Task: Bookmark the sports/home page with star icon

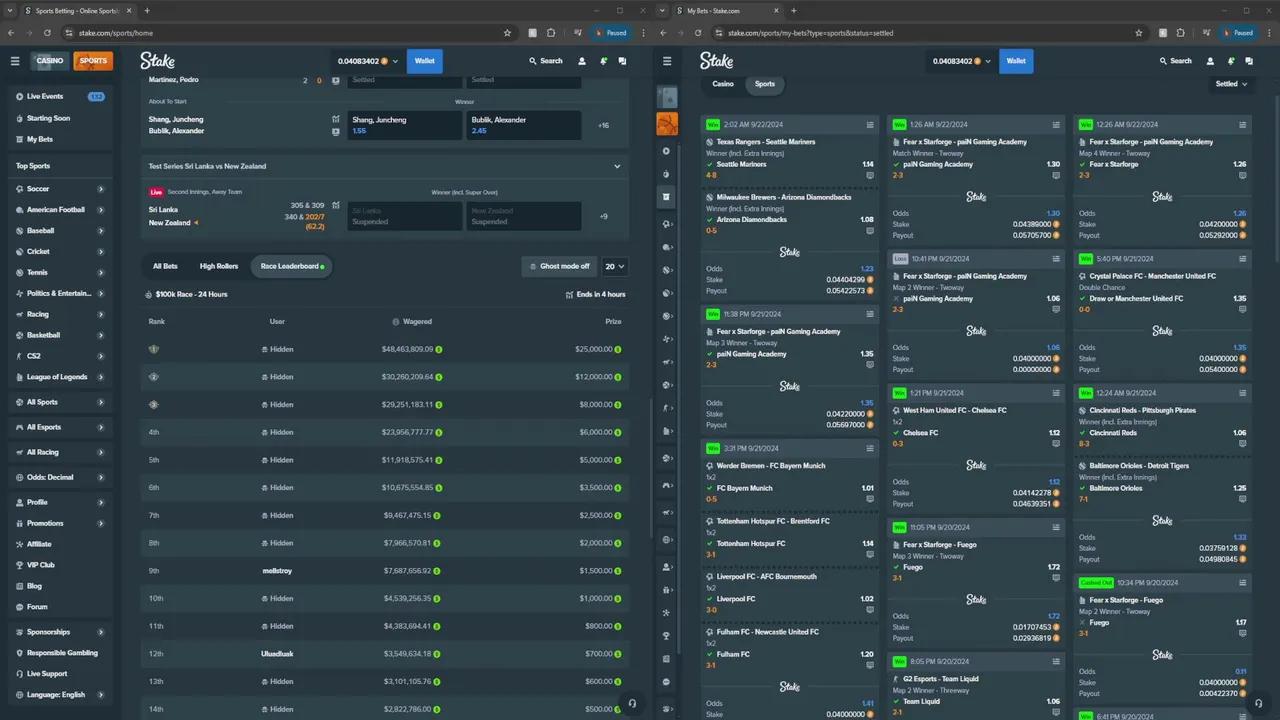Action: click(x=507, y=33)
